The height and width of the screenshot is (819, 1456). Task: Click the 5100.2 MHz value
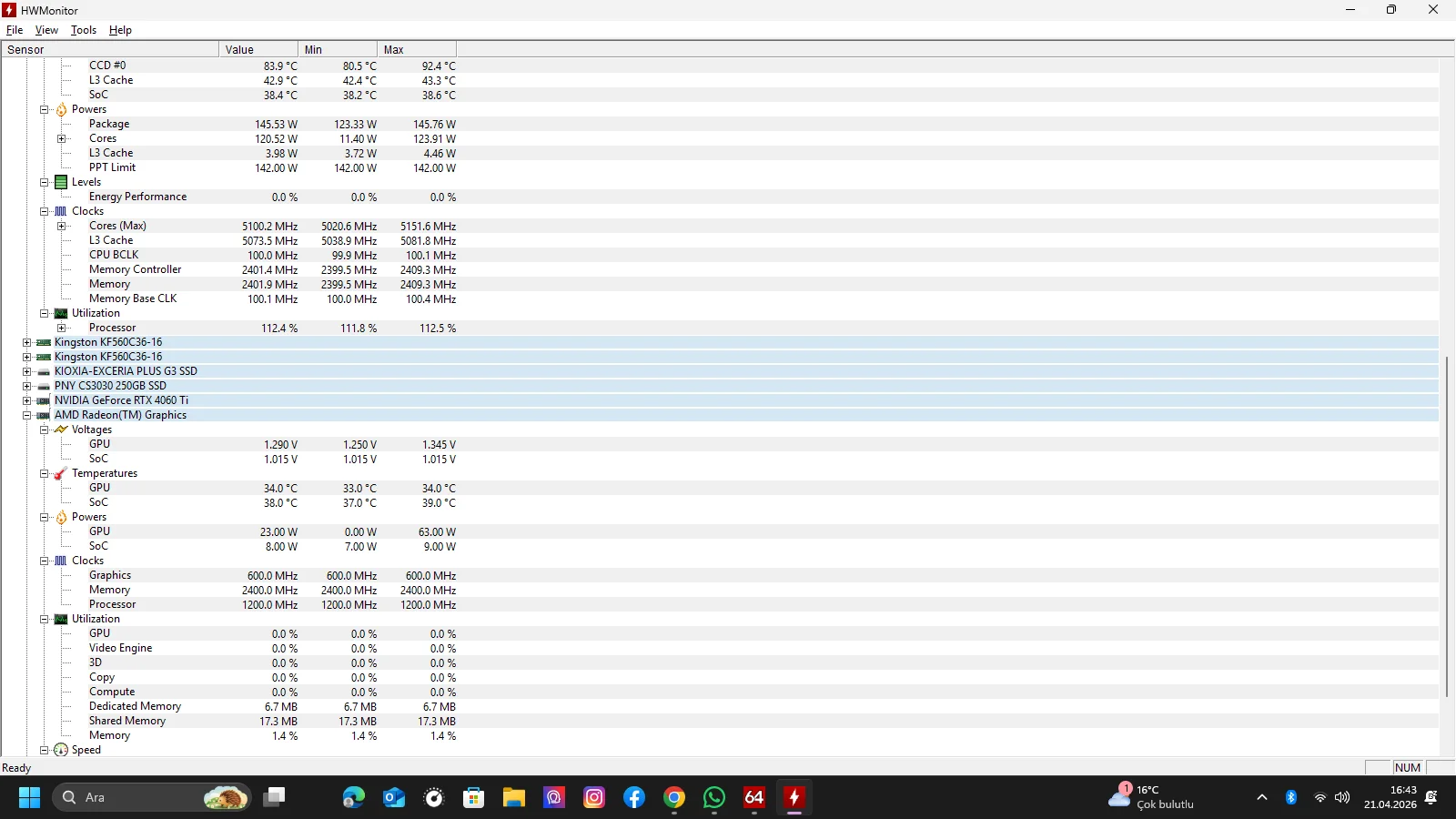[x=269, y=227]
